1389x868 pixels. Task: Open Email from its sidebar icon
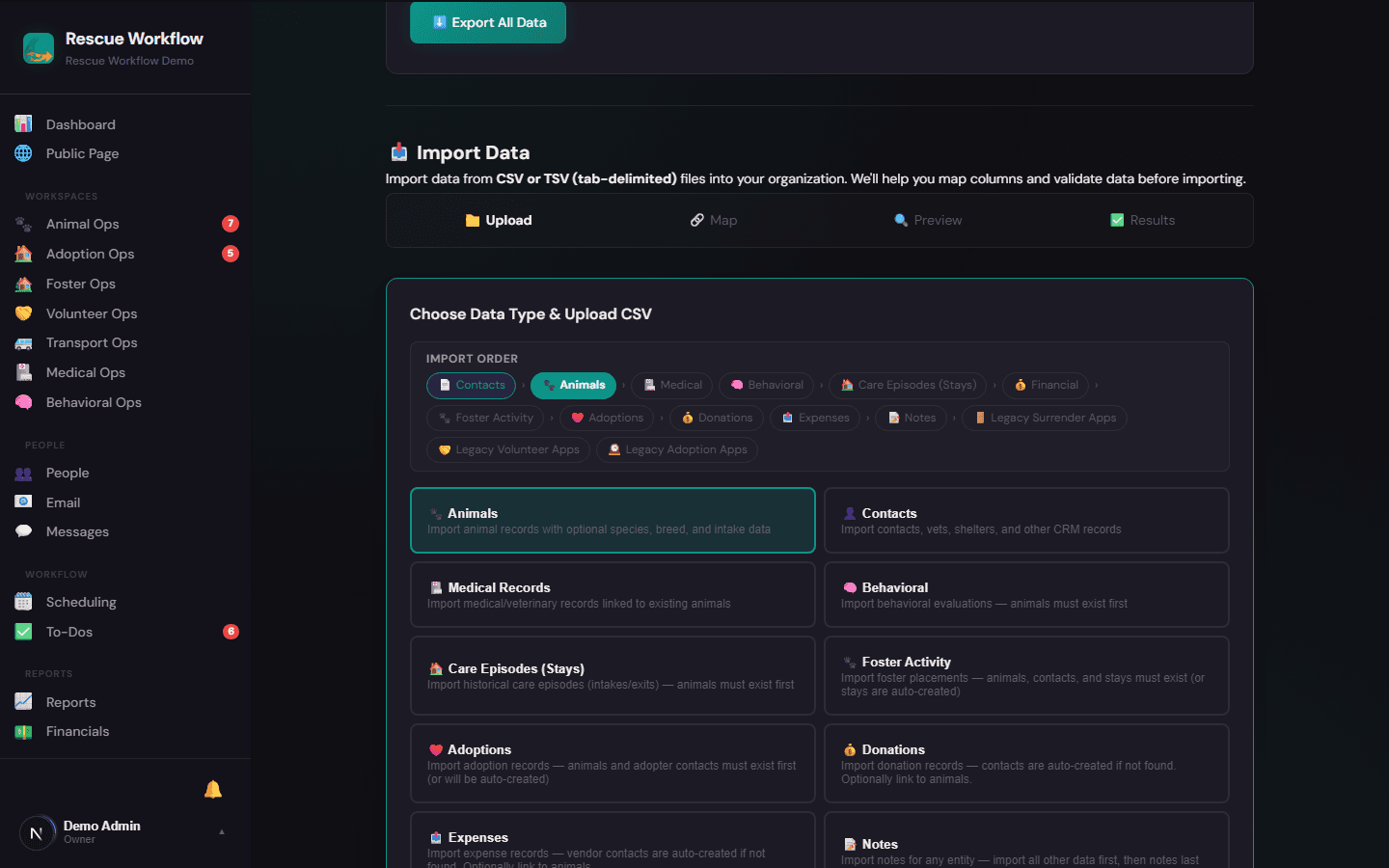24,502
